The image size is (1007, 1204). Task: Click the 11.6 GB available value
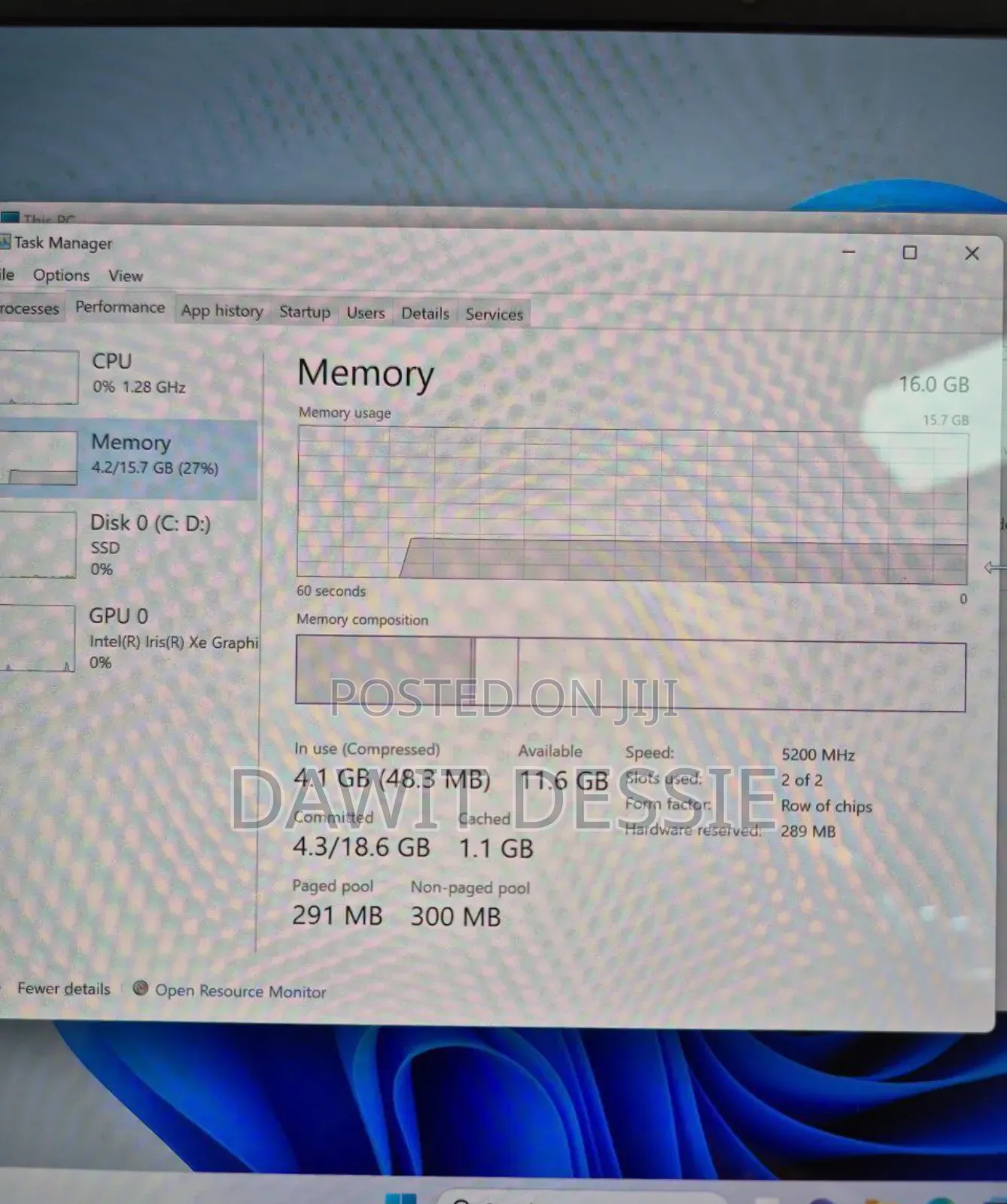(x=564, y=780)
